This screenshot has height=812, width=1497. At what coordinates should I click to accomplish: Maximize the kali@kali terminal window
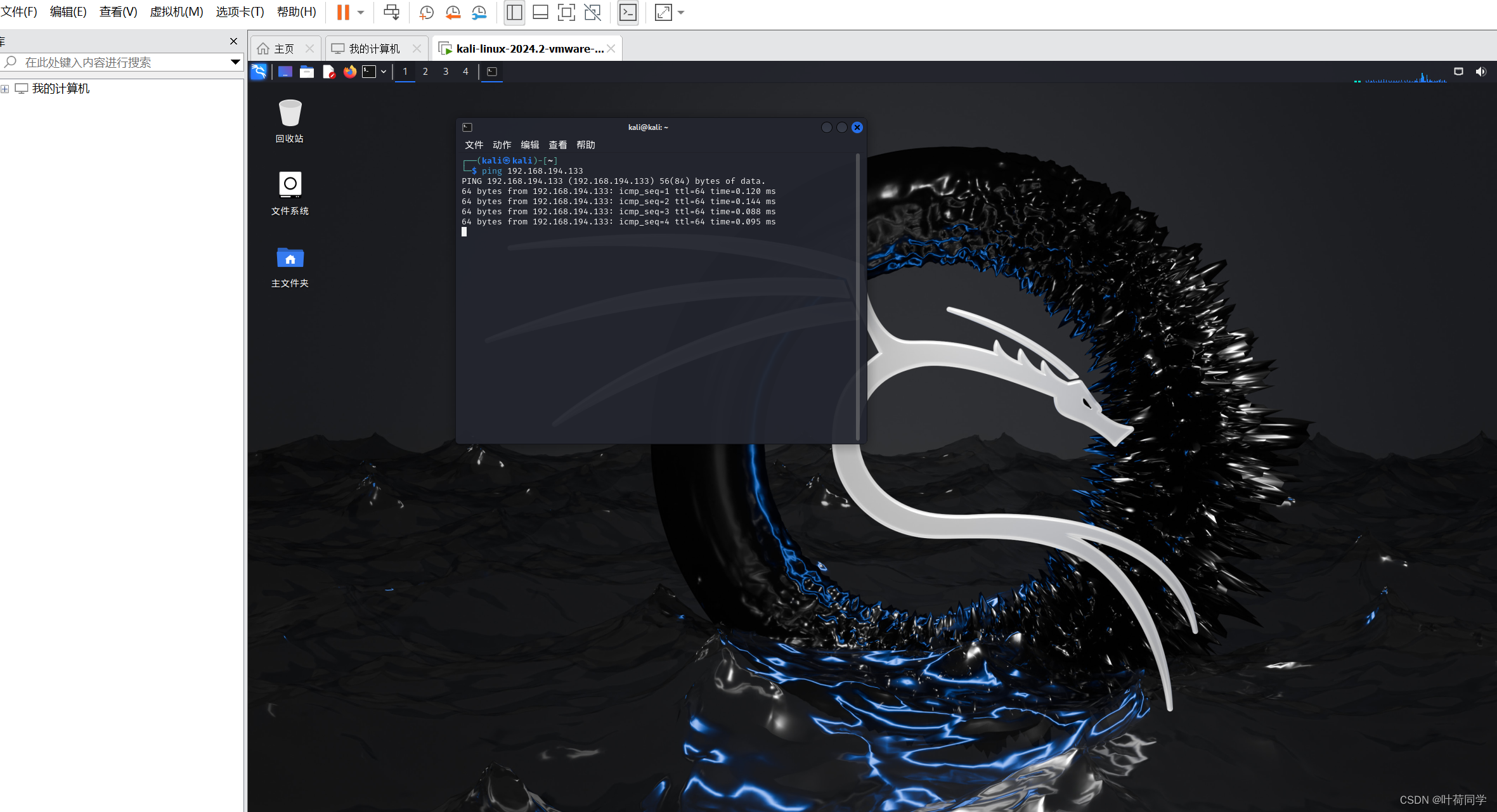point(841,127)
